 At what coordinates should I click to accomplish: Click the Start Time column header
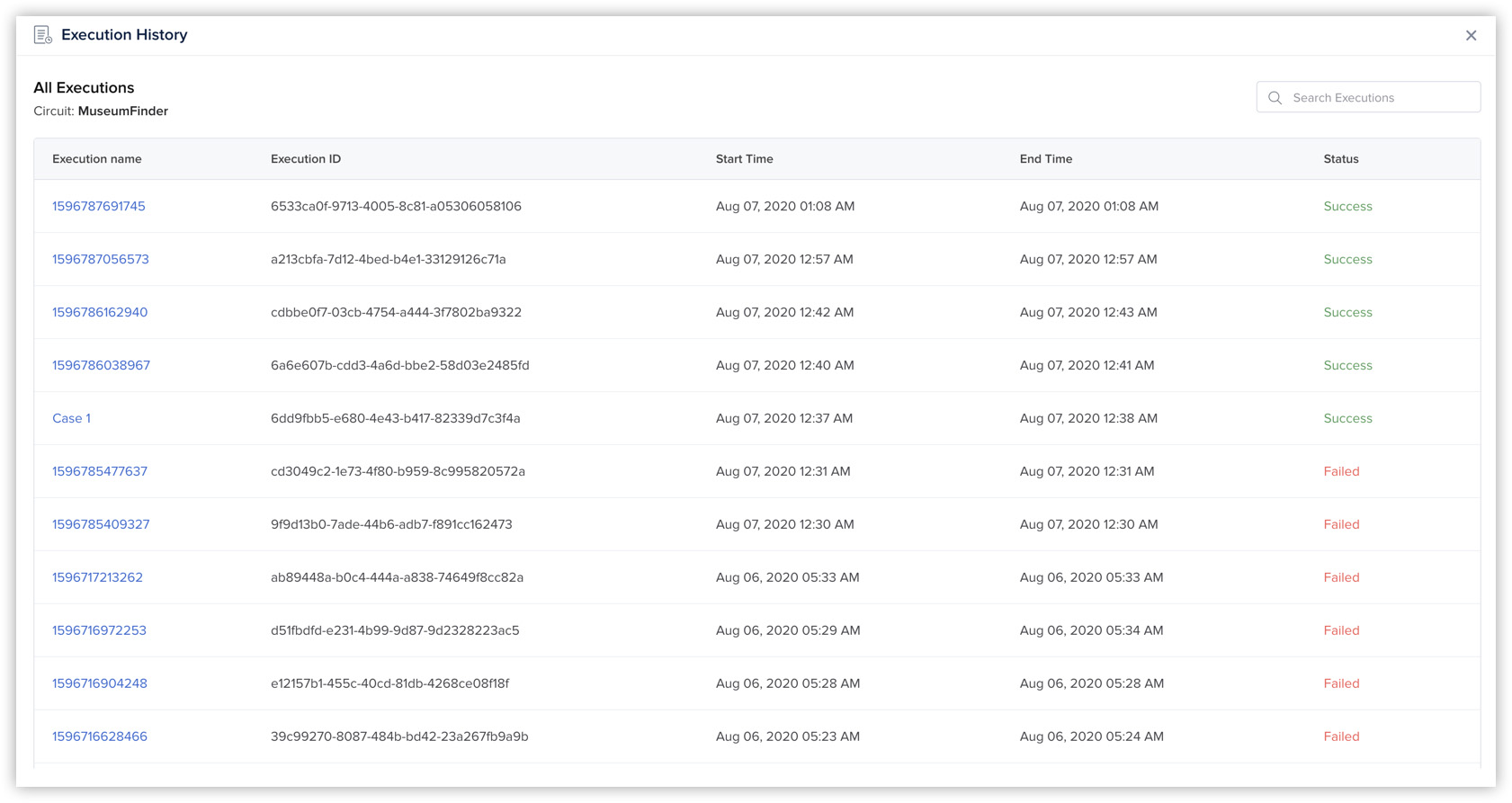(744, 159)
